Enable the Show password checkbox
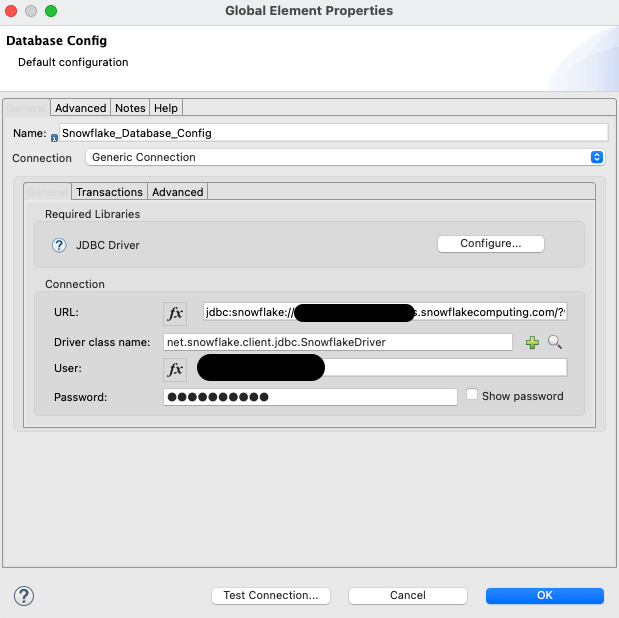619x618 pixels. tap(472, 394)
